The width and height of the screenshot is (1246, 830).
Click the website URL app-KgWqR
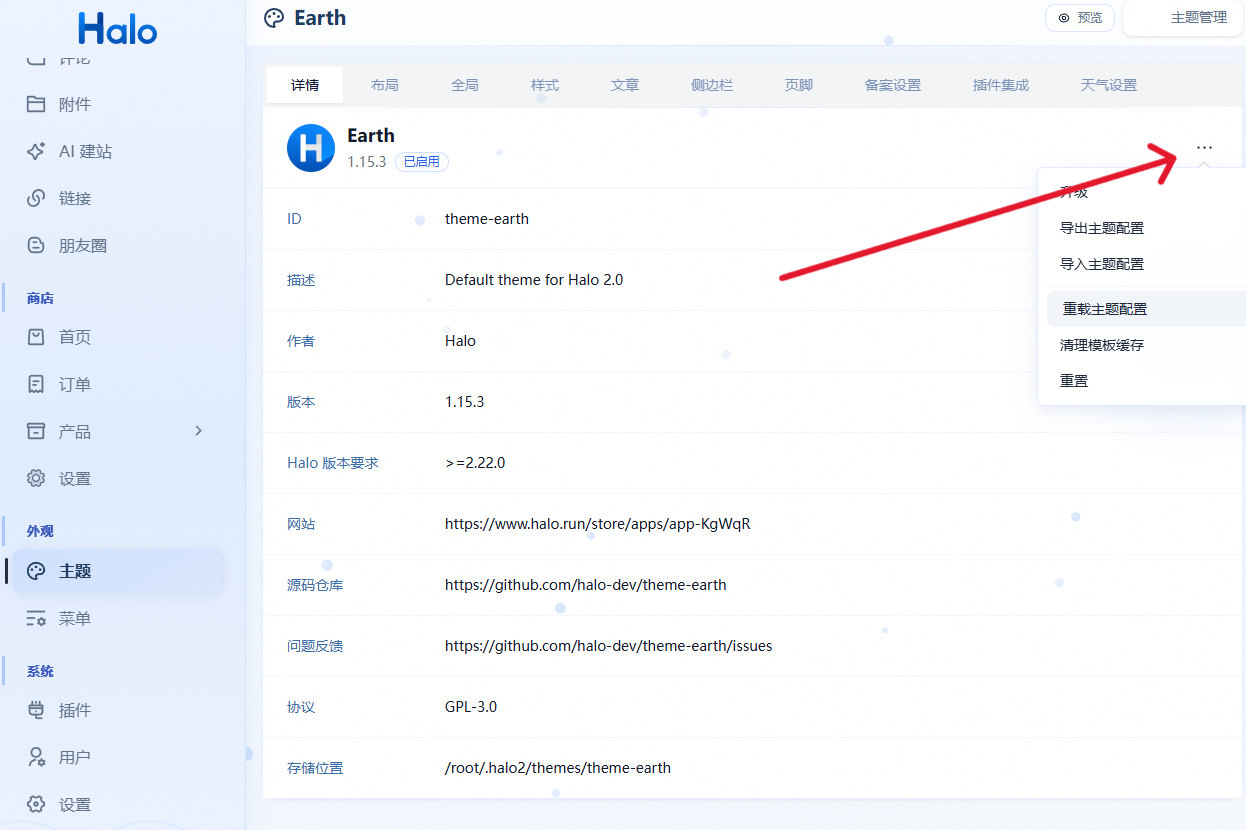(x=598, y=524)
